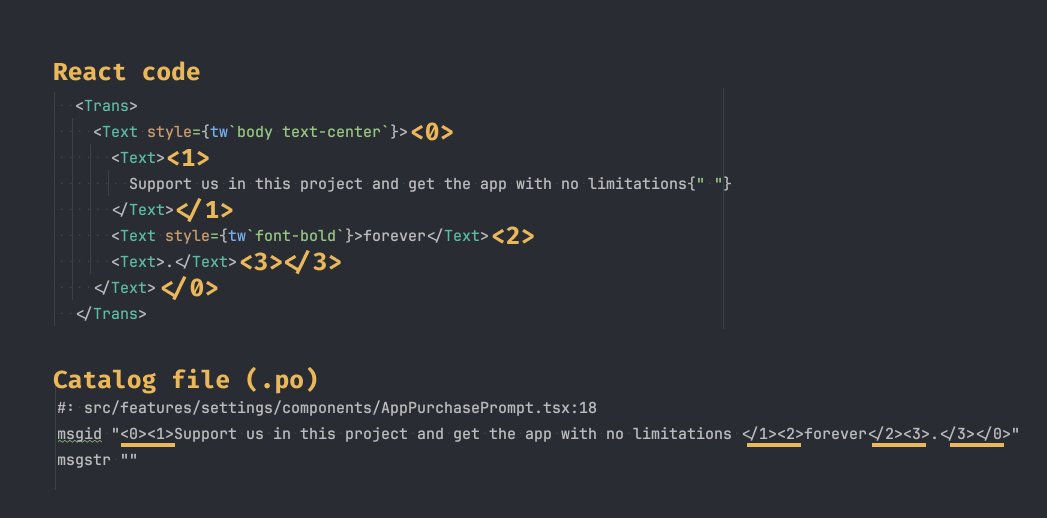This screenshot has height=518, width=1047.
Task: Select the orange <3></3> annotation
Action: tap(290, 262)
